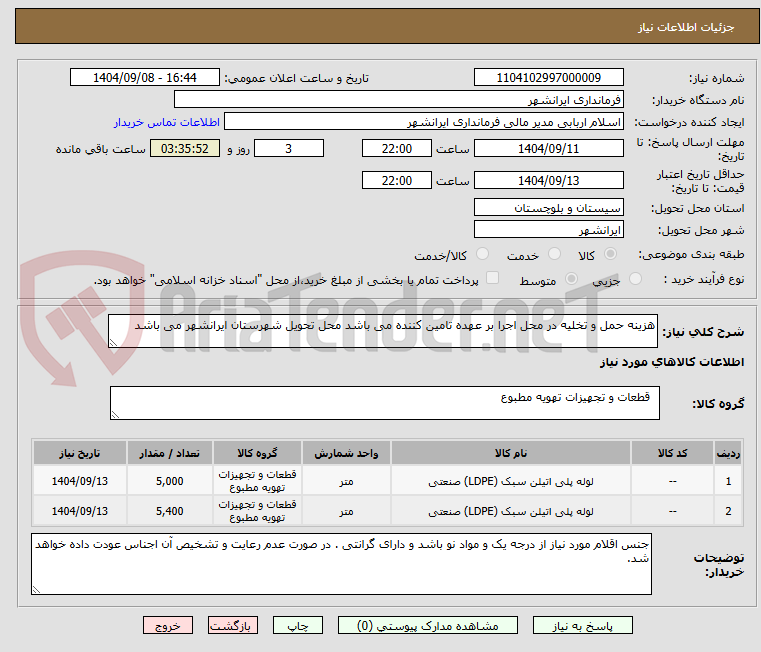Click the اطلاعات کالاهای مورد نیاز heading
The image size is (761, 652).
click(672, 362)
